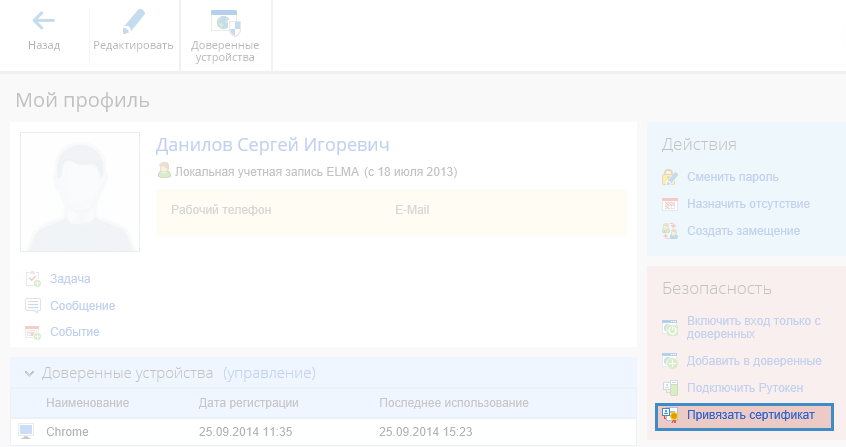Click the Назад back arrow icon
Image resolution: width=846 pixels, height=447 pixels.
[44, 21]
